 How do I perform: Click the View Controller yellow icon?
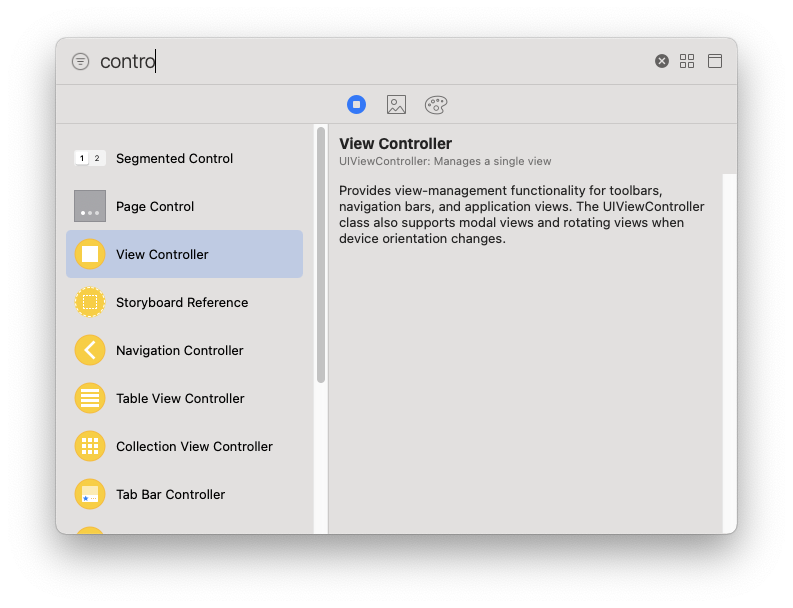[x=90, y=254]
